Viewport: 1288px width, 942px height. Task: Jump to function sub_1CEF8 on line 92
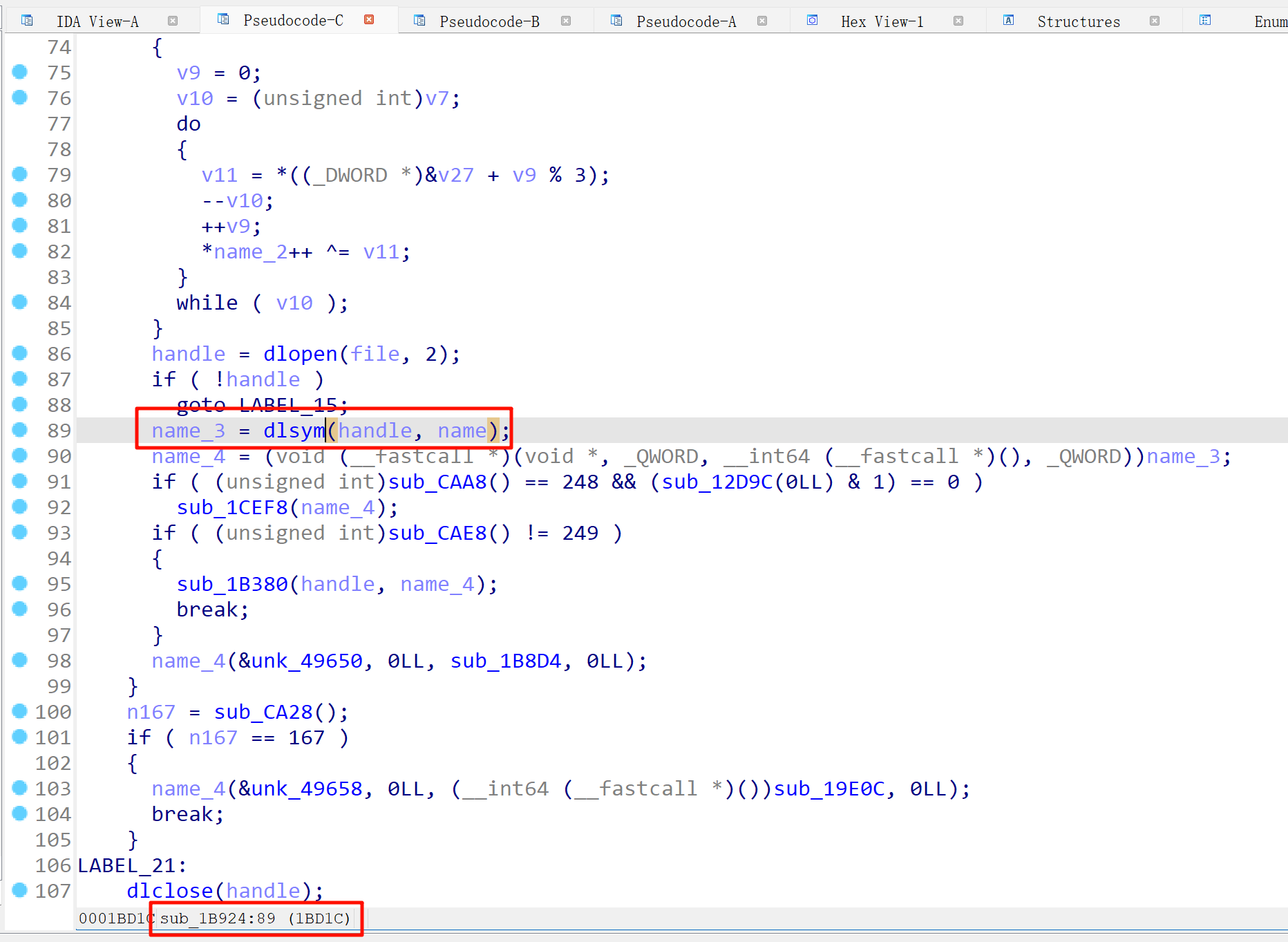point(231,507)
